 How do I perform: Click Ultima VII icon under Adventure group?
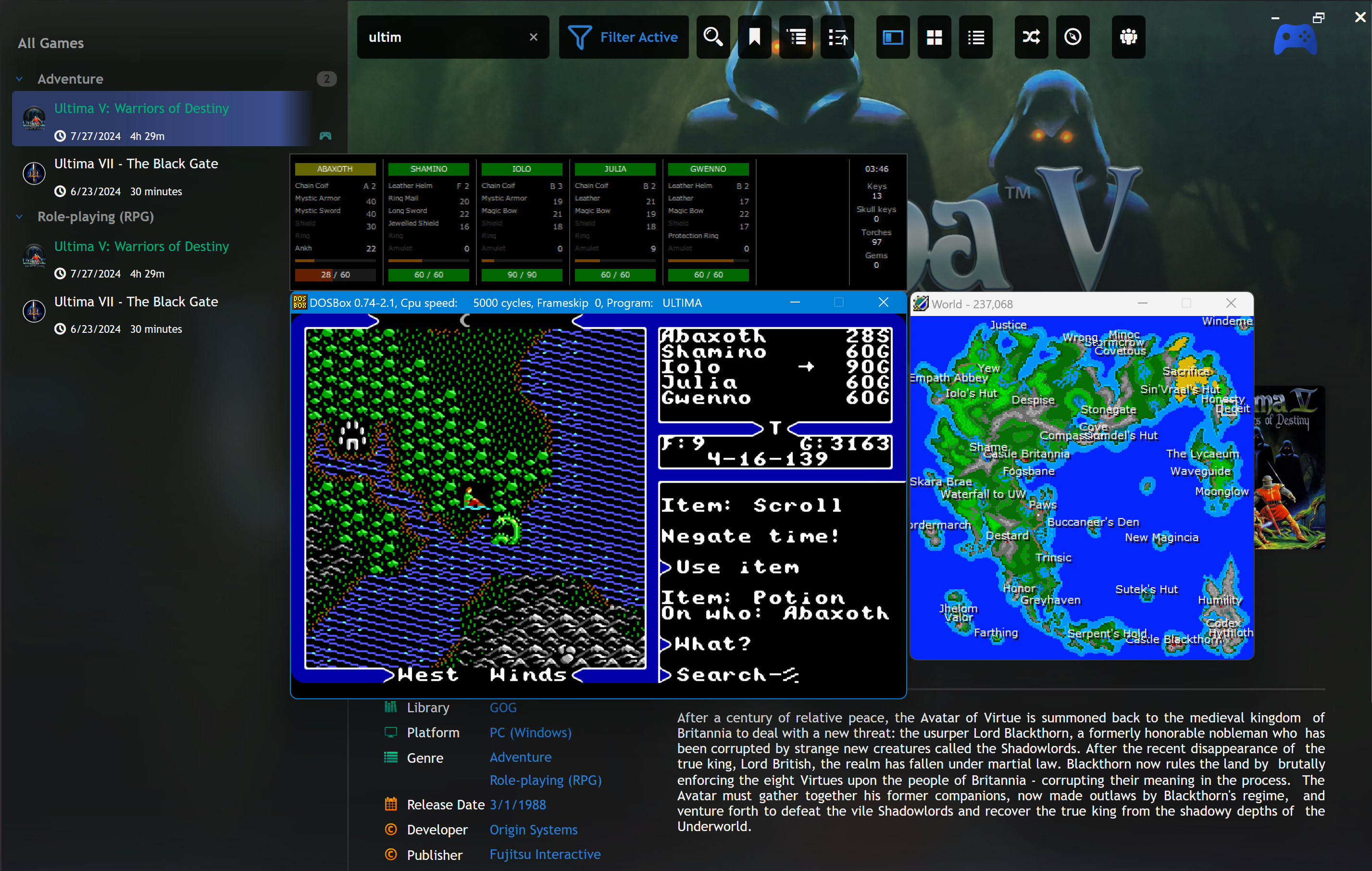[x=34, y=173]
